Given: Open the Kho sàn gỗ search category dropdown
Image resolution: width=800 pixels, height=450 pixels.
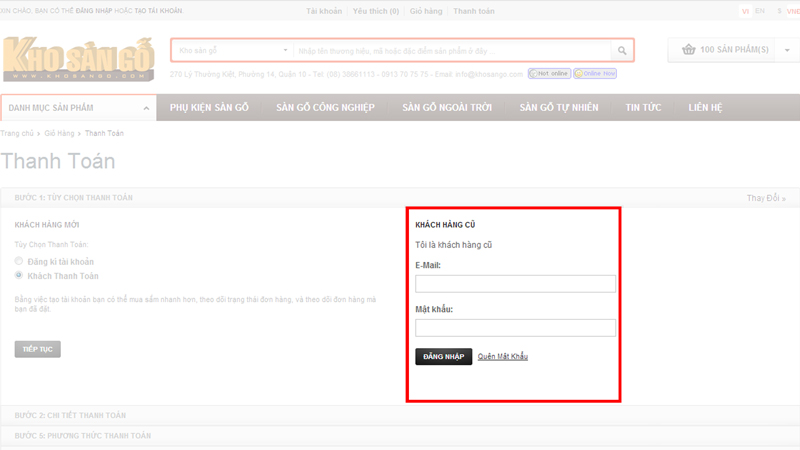Looking at the screenshot, I should pyautogui.click(x=232, y=50).
